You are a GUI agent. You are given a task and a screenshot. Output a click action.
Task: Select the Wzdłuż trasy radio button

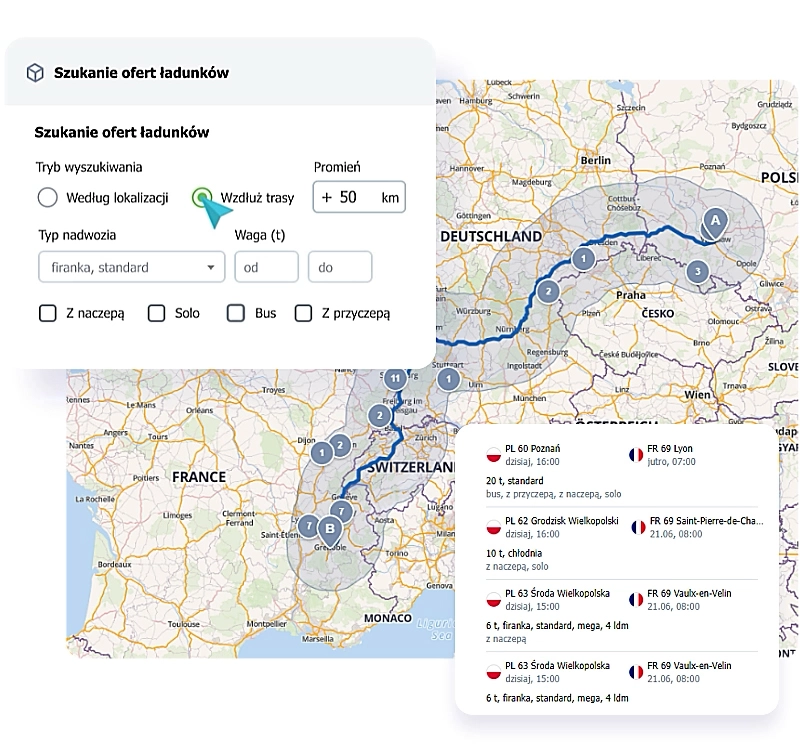coord(202,197)
